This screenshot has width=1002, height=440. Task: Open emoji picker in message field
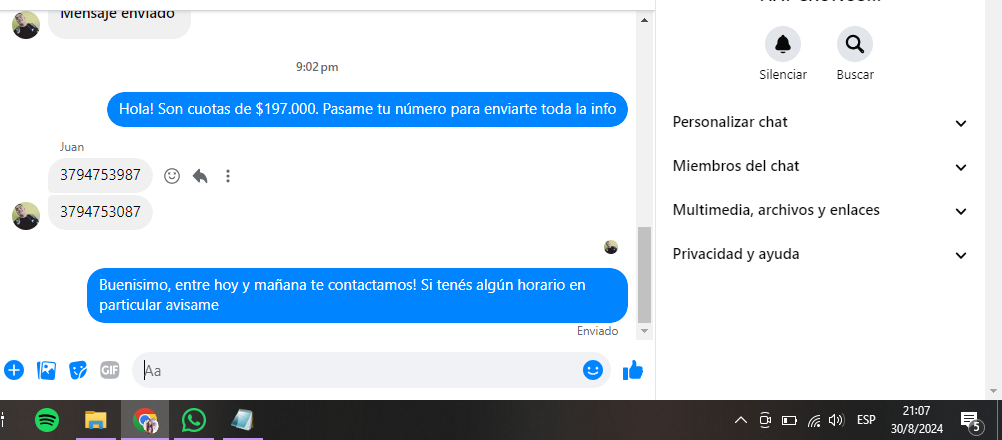(x=592, y=370)
